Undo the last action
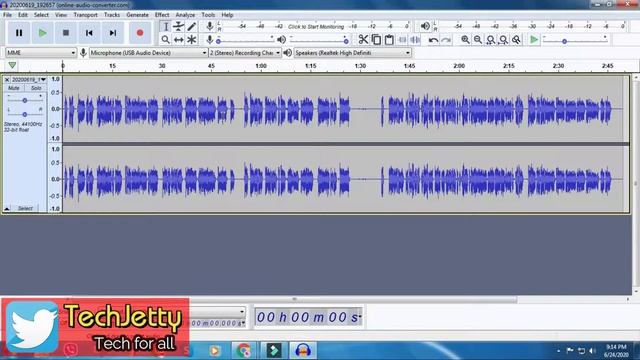640x360 pixels. (433, 40)
